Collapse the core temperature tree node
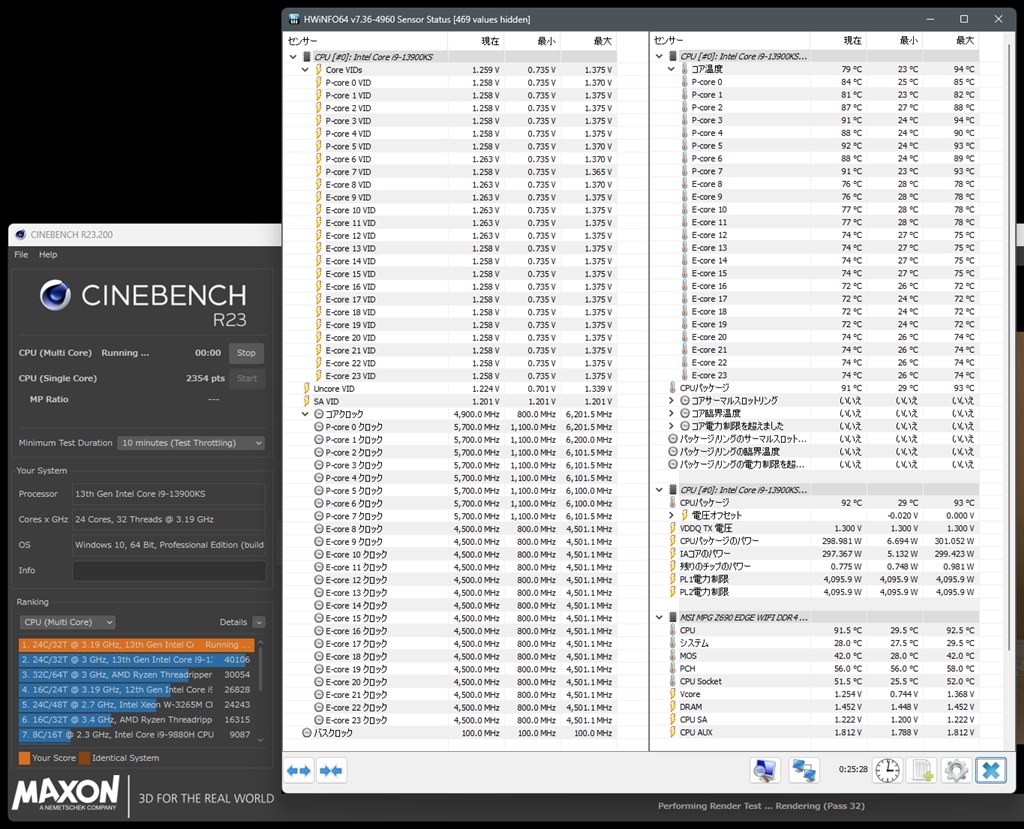The width and height of the screenshot is (1024, 829). click(x=671, y=69)
